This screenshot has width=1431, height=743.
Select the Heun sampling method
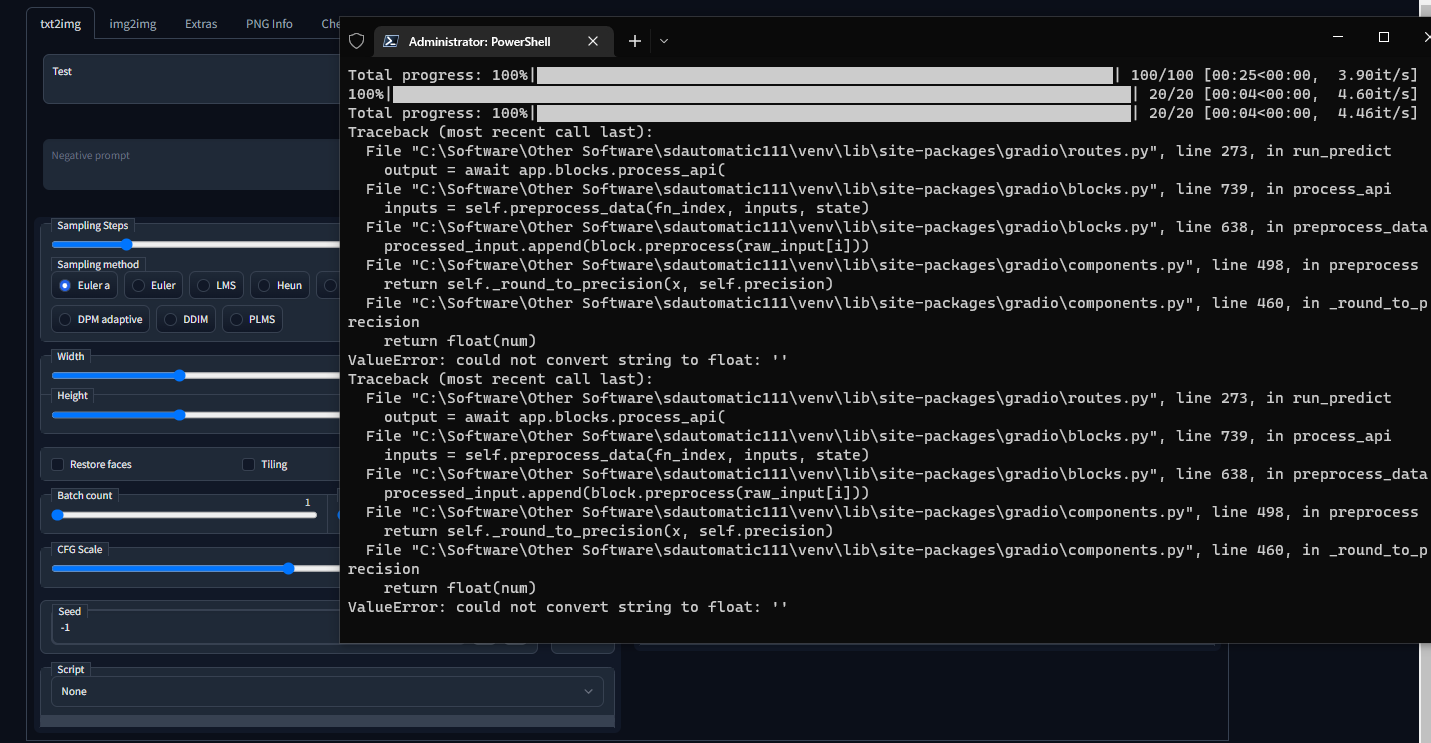tap(279, 285)
